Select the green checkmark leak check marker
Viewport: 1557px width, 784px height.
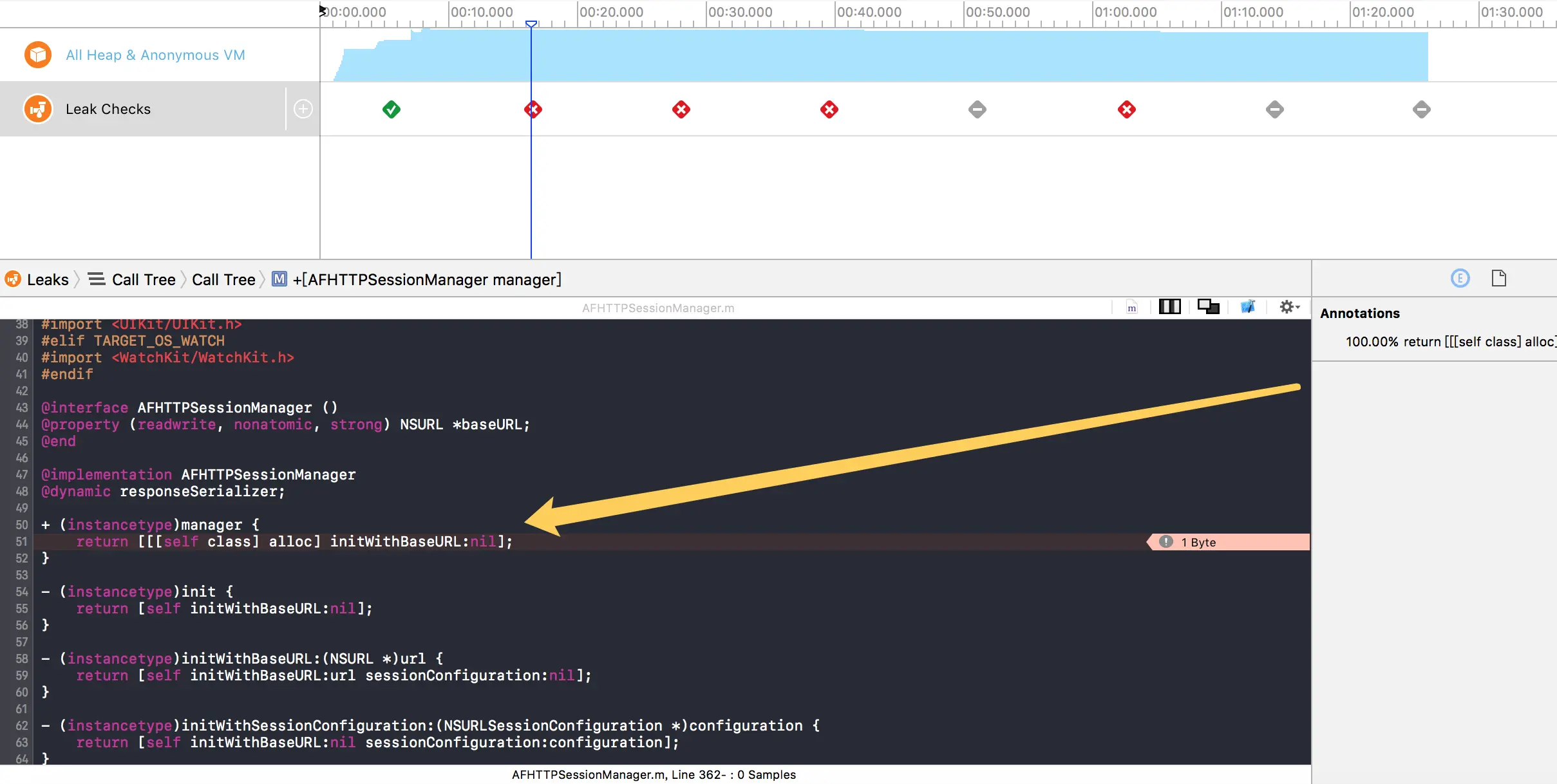coord(391,109)
